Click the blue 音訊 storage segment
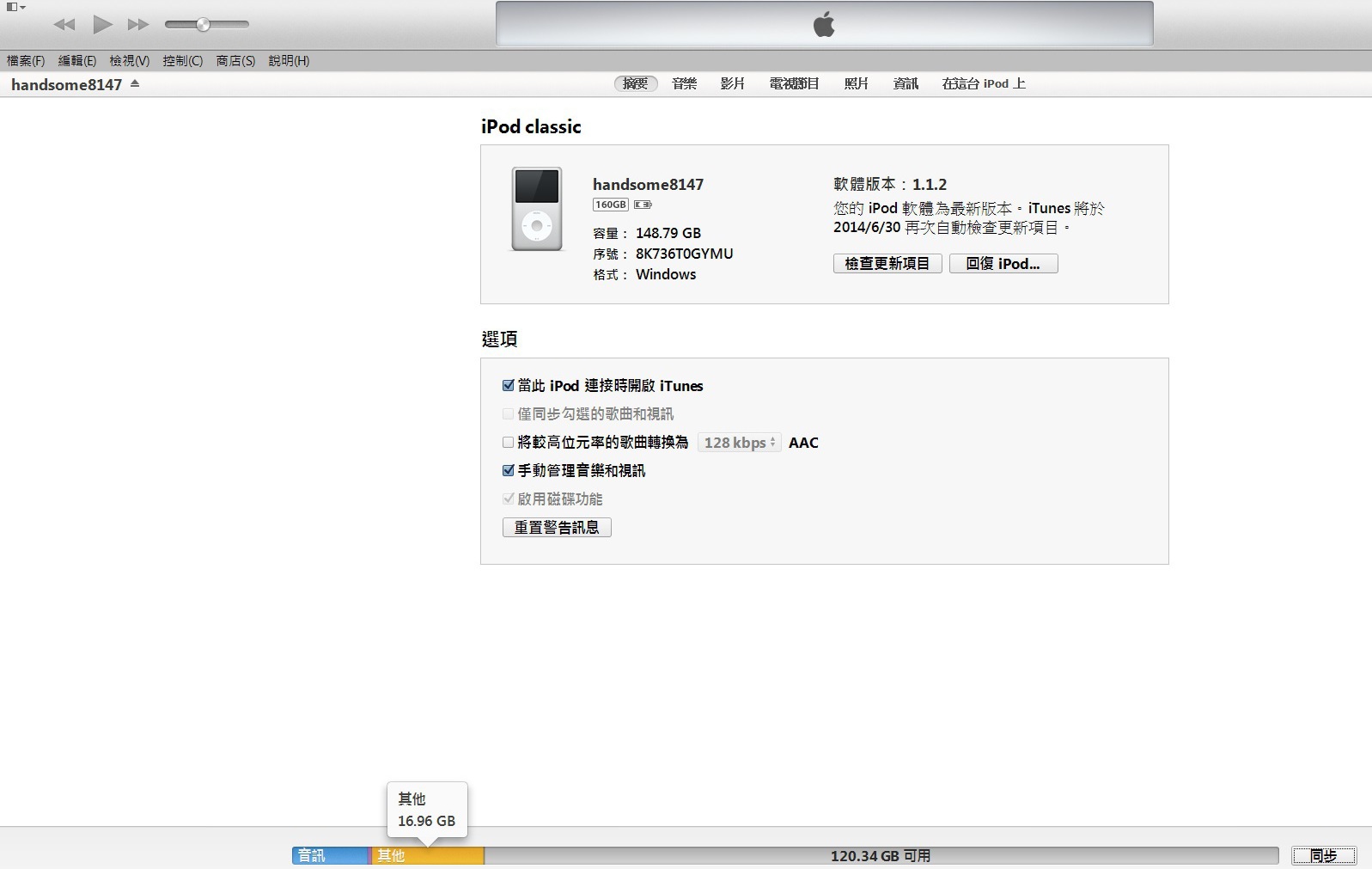Viewport: 1372px width, 869px height. [330, 855]
